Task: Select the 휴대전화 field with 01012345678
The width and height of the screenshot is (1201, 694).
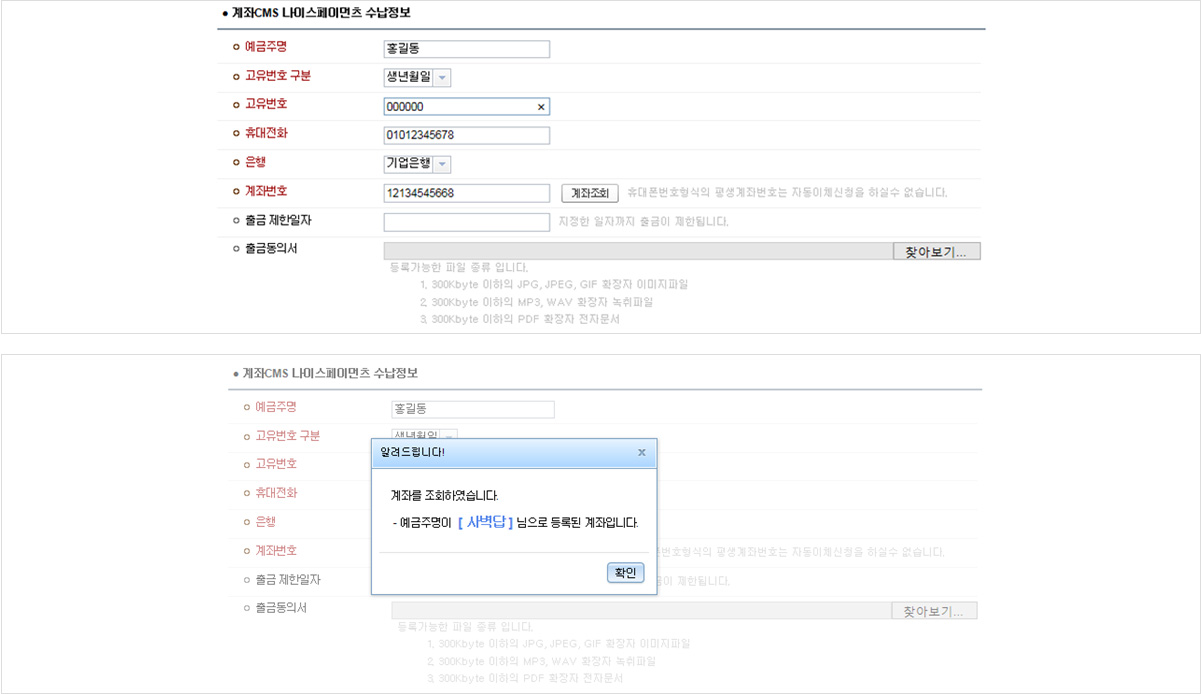Action: click(466, 135)
